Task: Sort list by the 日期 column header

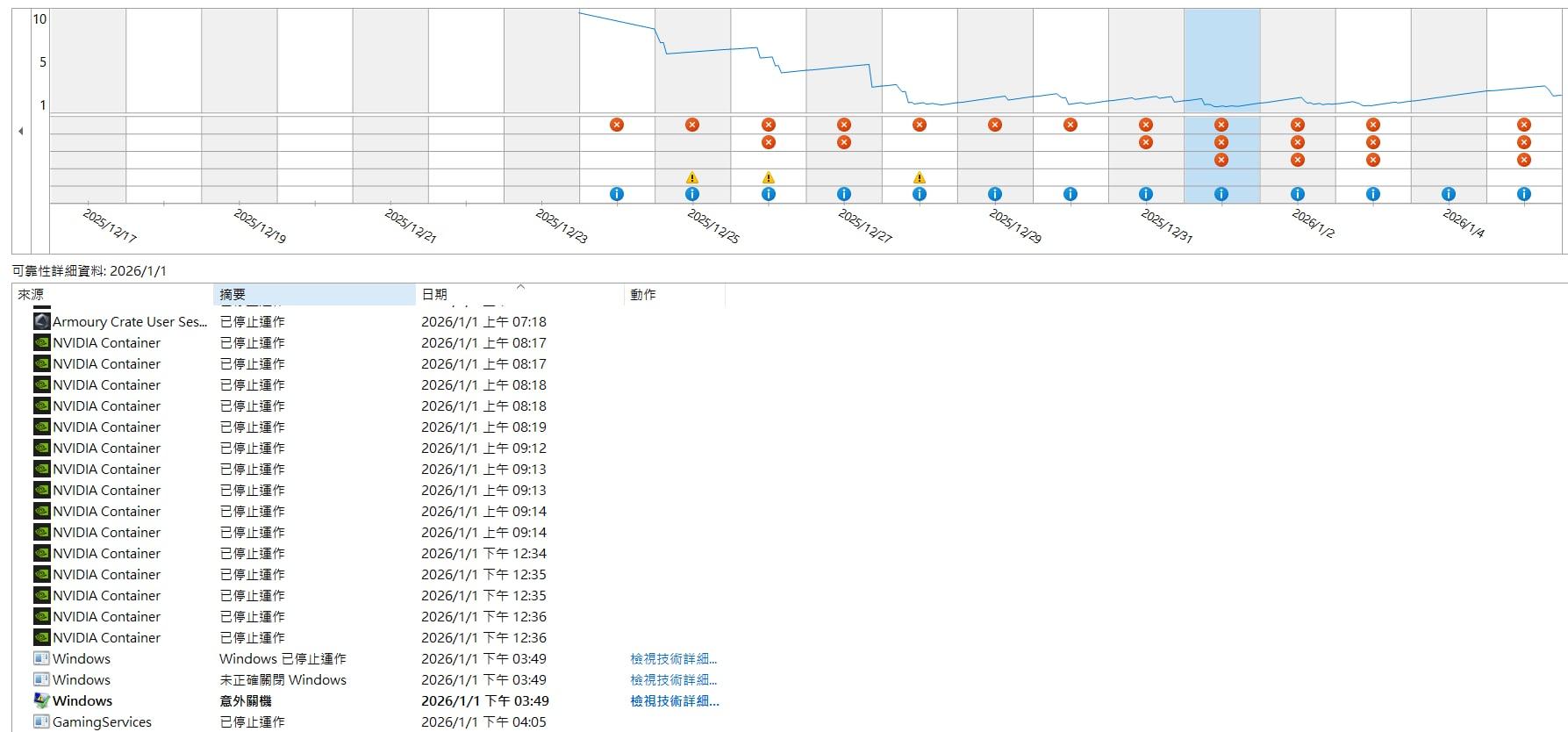Action: pos(518,295)
